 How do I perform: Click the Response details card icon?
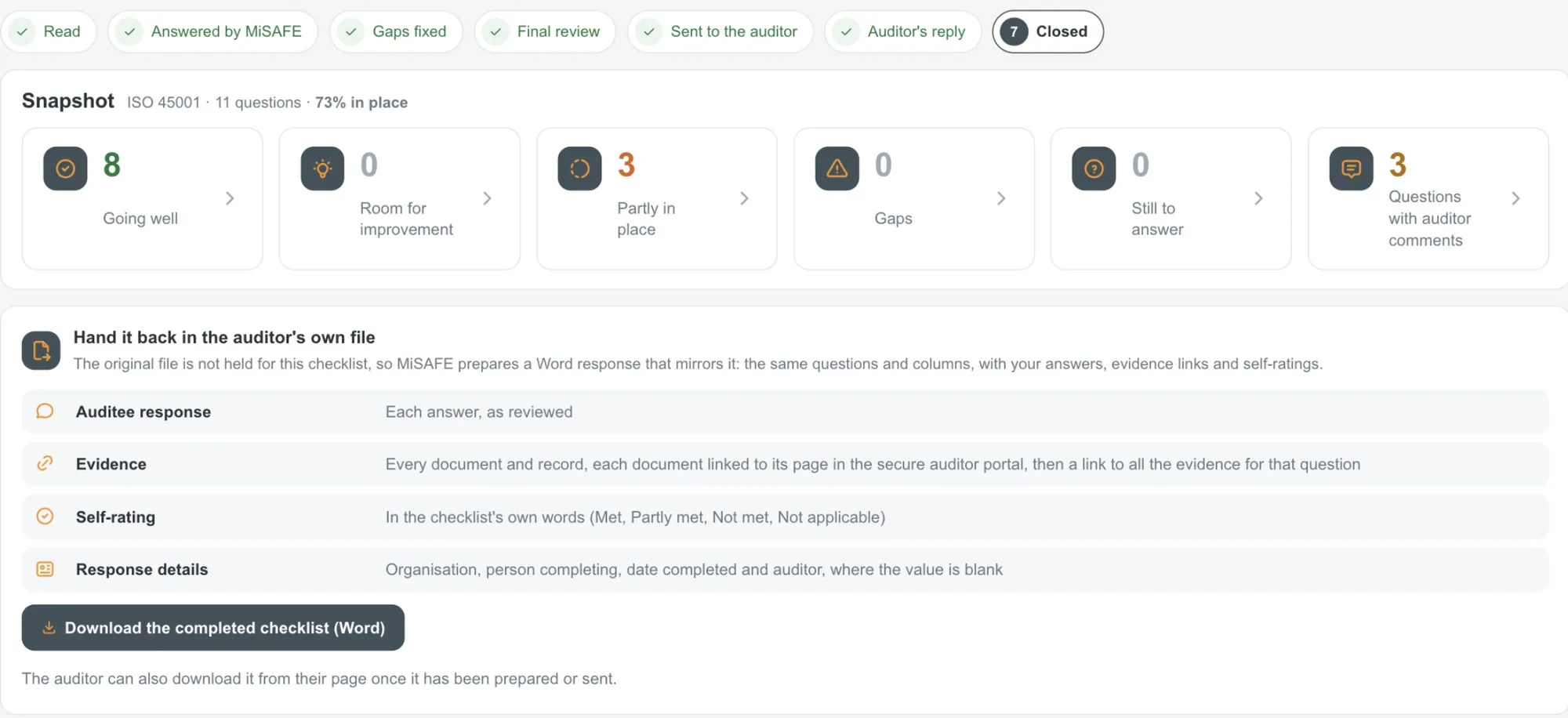(x=45, y=569)
